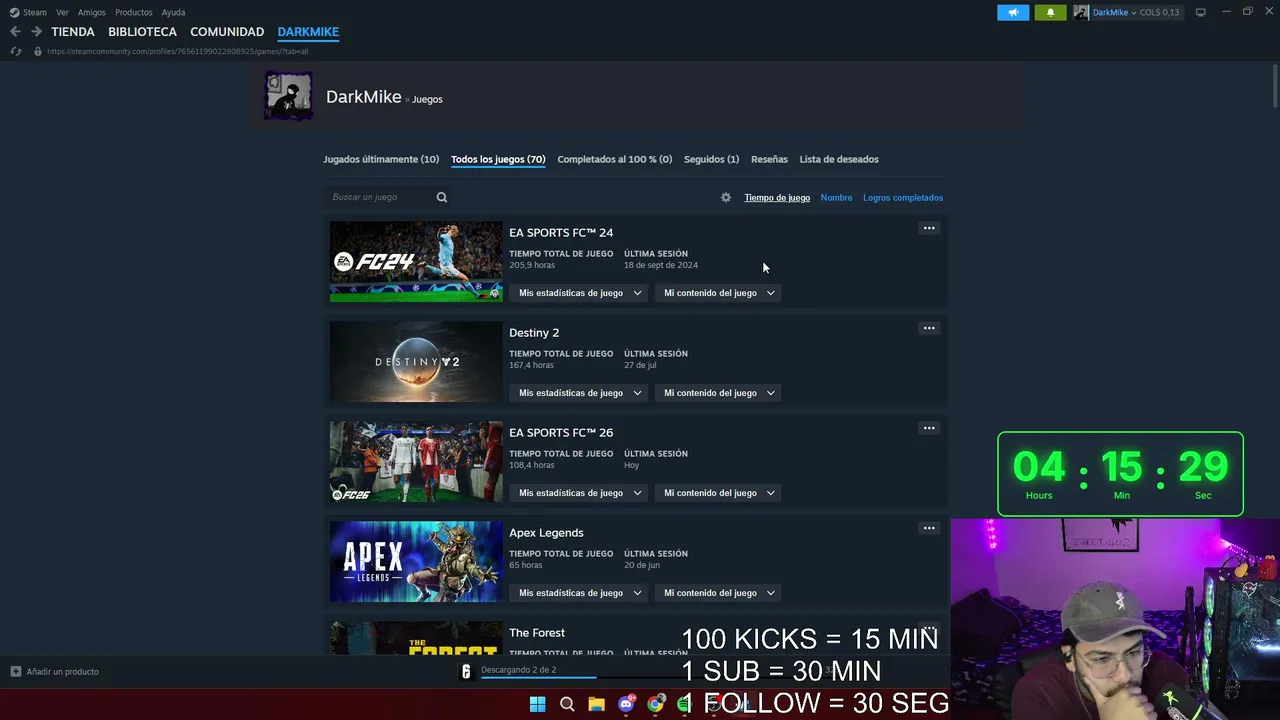Go to the BIBLIOTECA section
The image size is (1280, 720).
142,32
